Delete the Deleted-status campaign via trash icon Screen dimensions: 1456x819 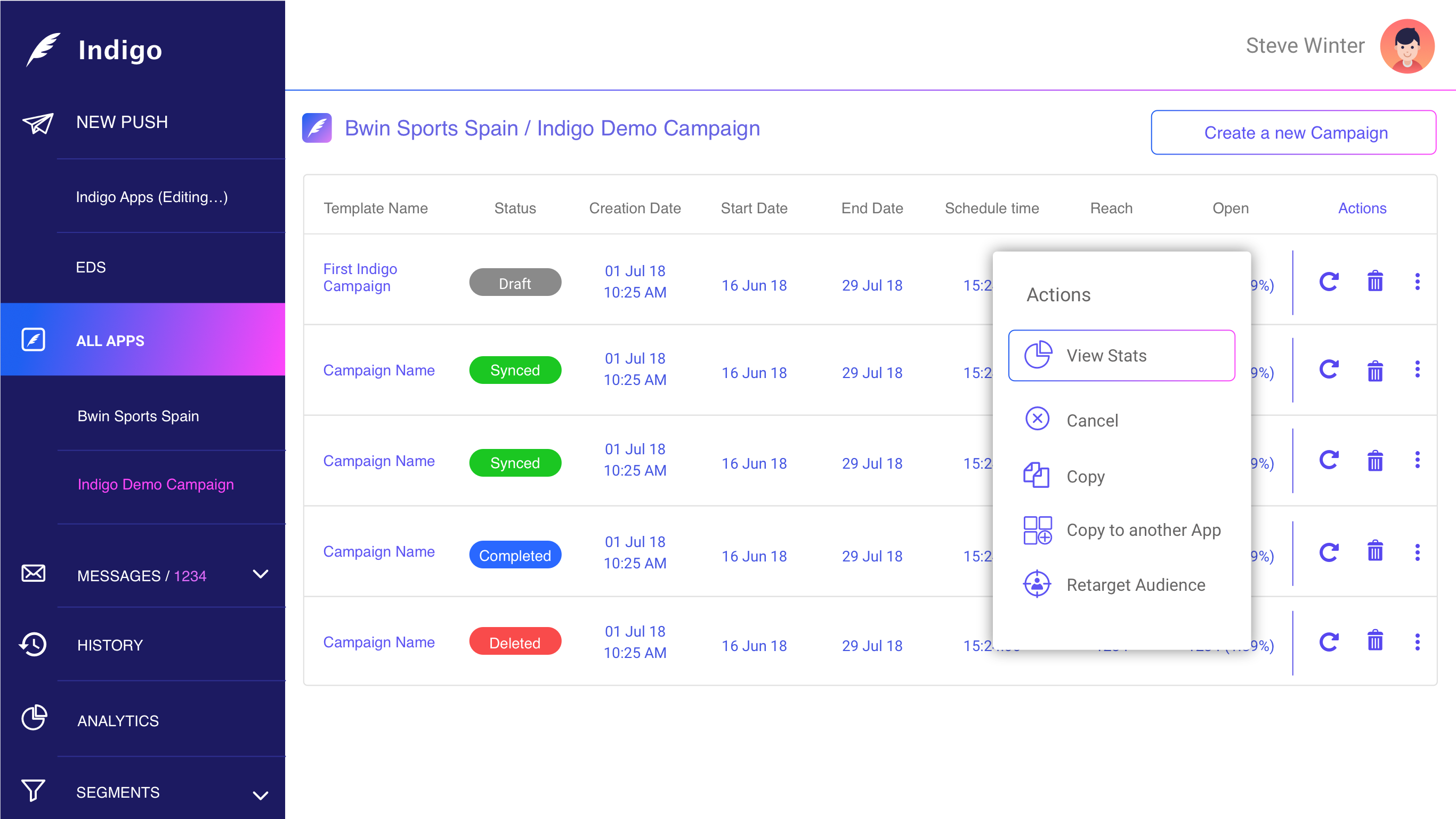[1374, 641]
